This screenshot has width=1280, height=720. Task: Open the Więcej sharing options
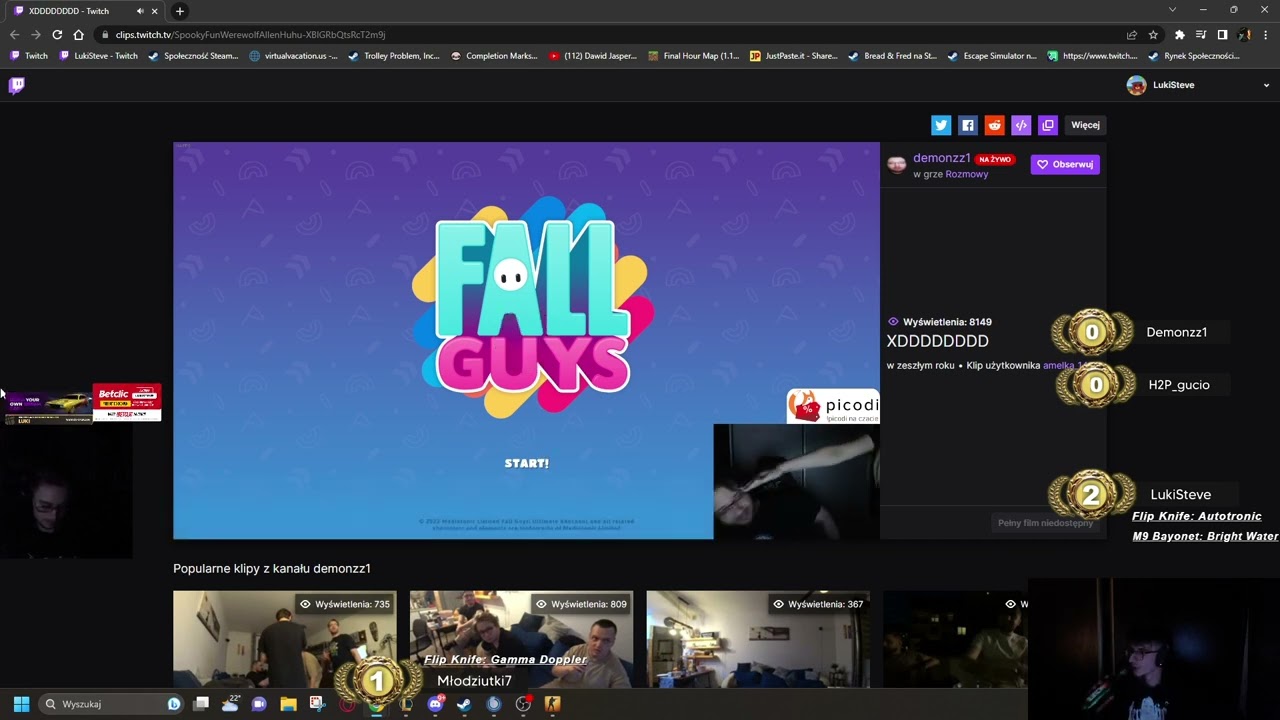point(1085,125)
